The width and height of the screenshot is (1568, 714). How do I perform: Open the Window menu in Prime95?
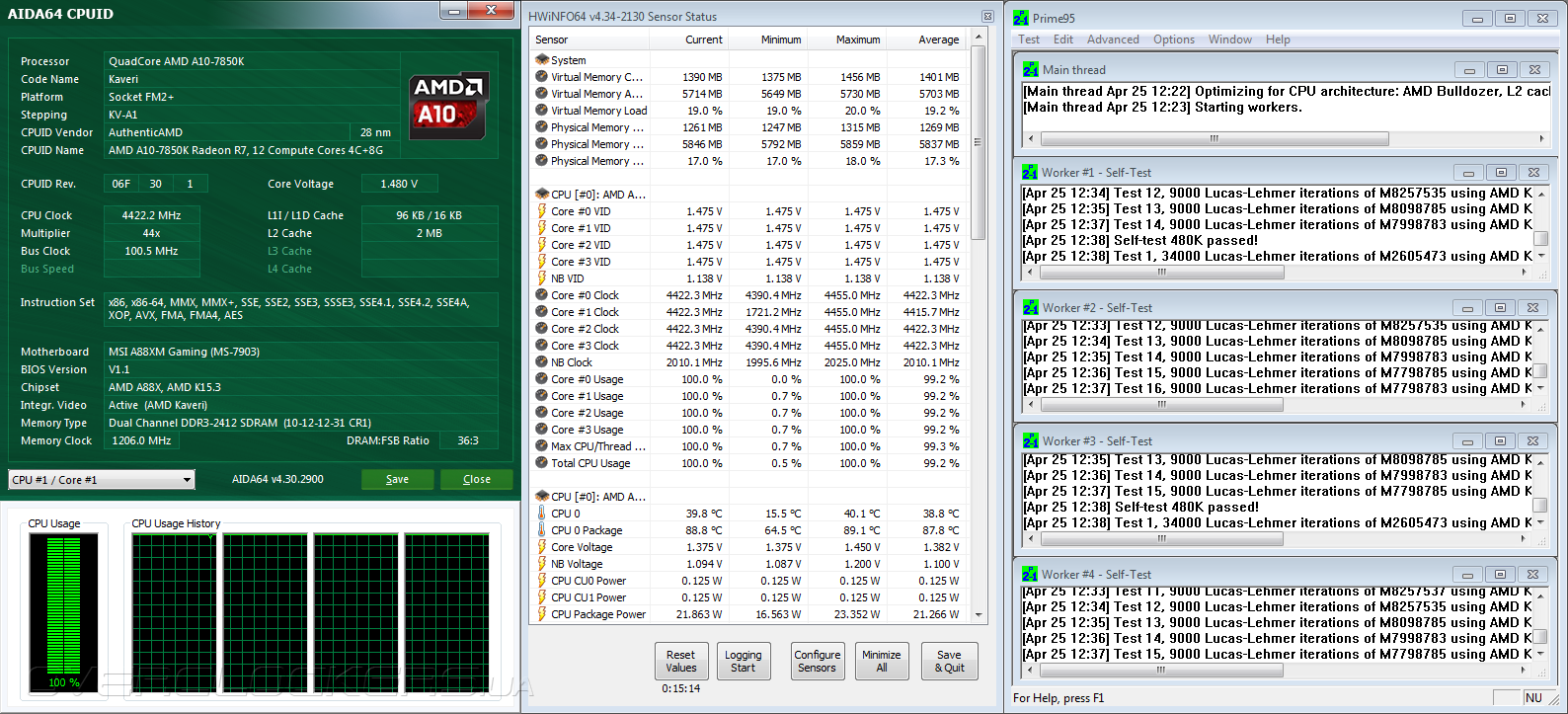pyautogui.click(x=1230, y=40)
